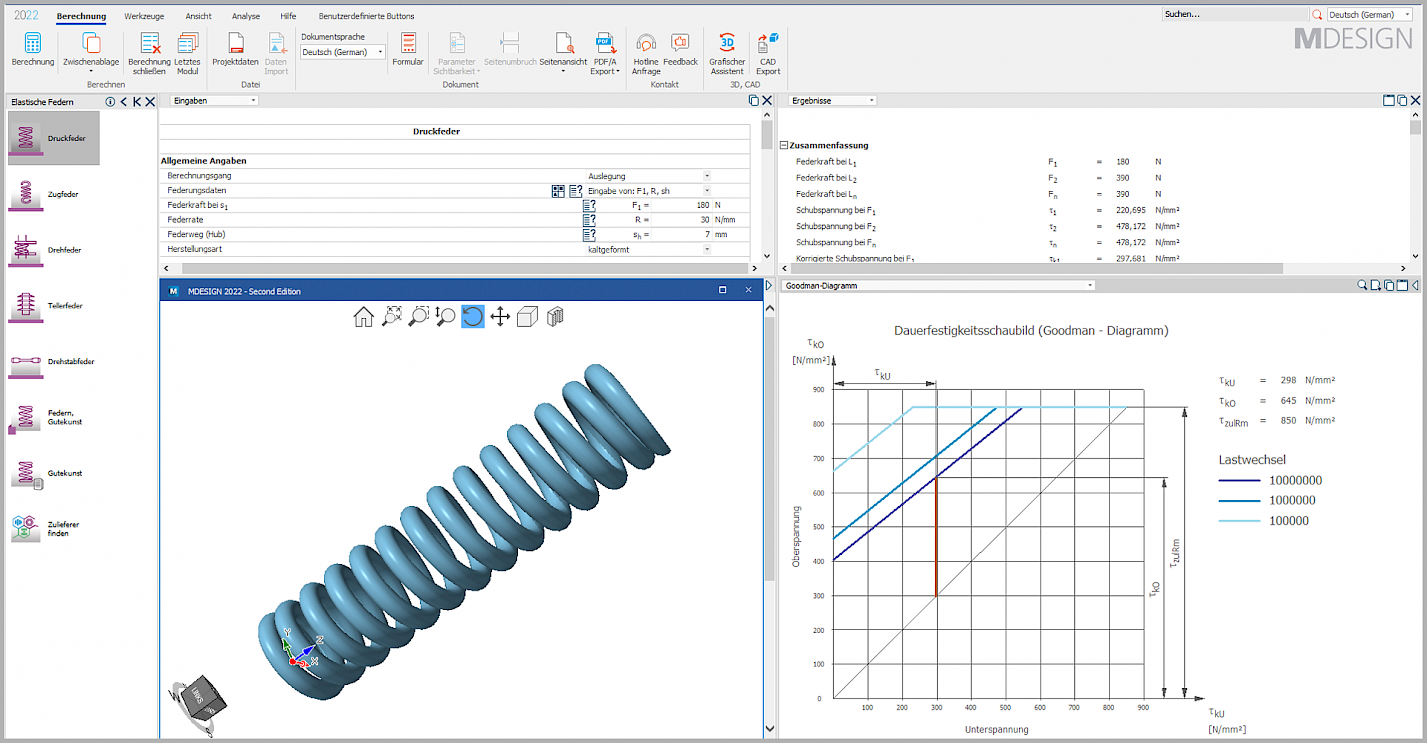This screenshot has height=743, width=1427.
Task: Click help icon for Federrate R
Action: point(589,219)
